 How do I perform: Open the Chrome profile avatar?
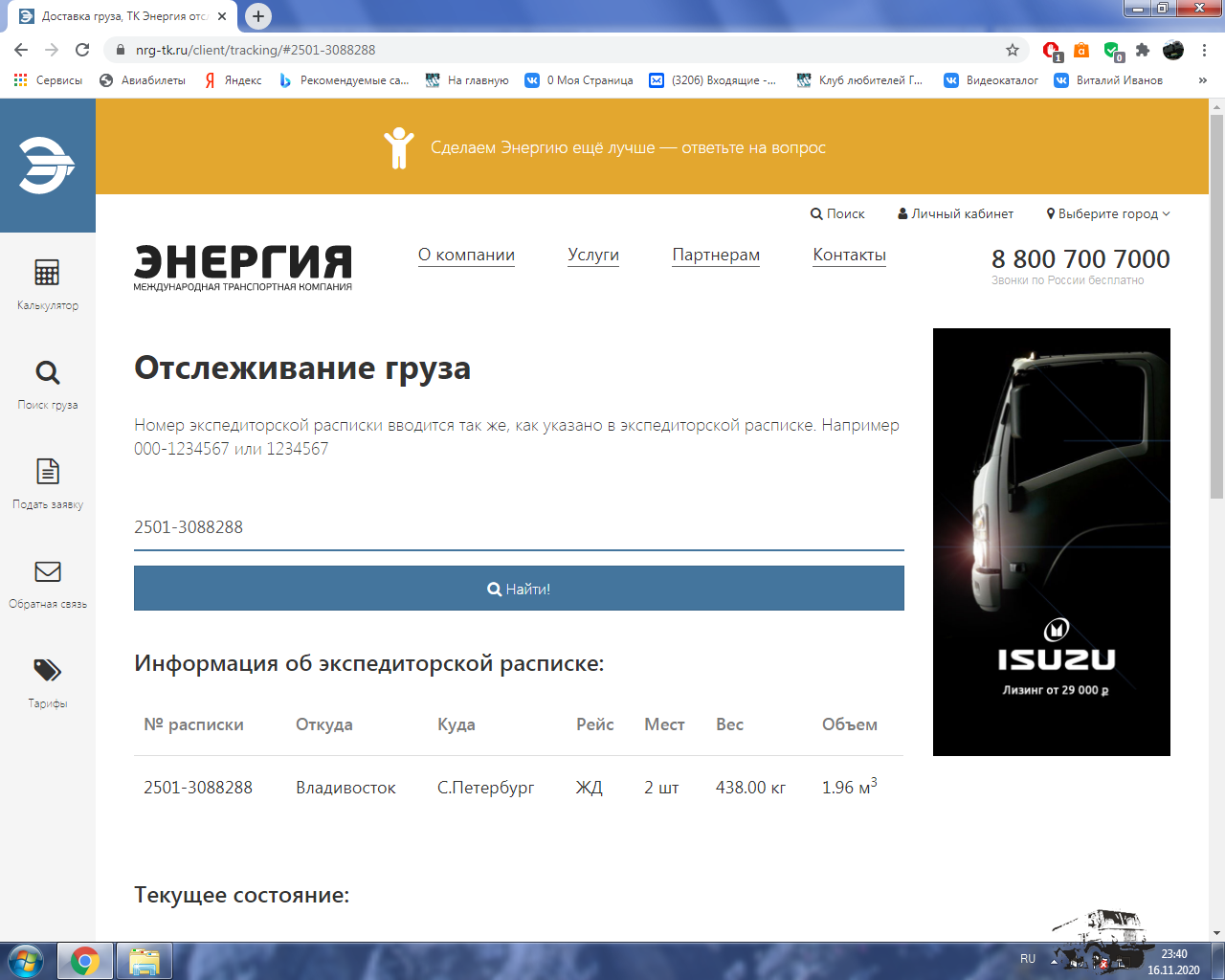pos(1173,50)
